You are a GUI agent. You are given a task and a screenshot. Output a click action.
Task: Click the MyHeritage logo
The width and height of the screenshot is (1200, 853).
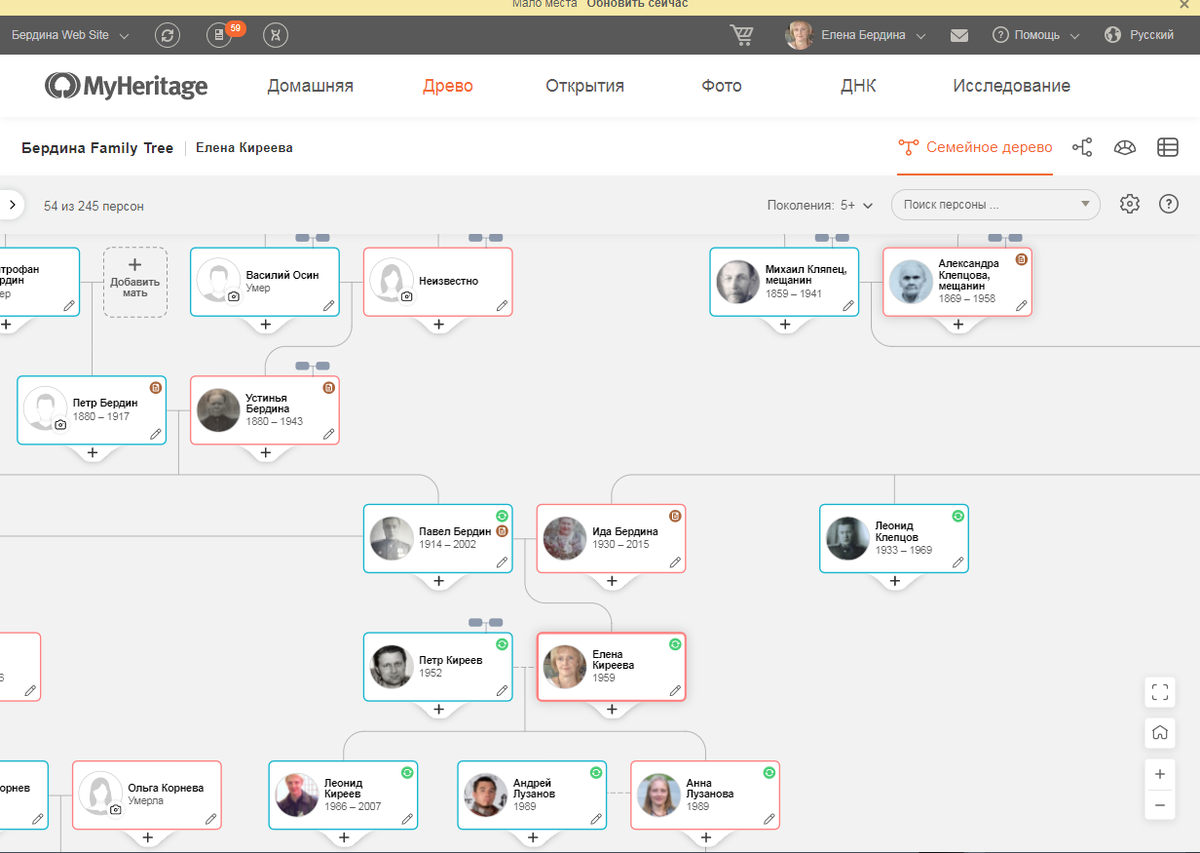point(126,86)
